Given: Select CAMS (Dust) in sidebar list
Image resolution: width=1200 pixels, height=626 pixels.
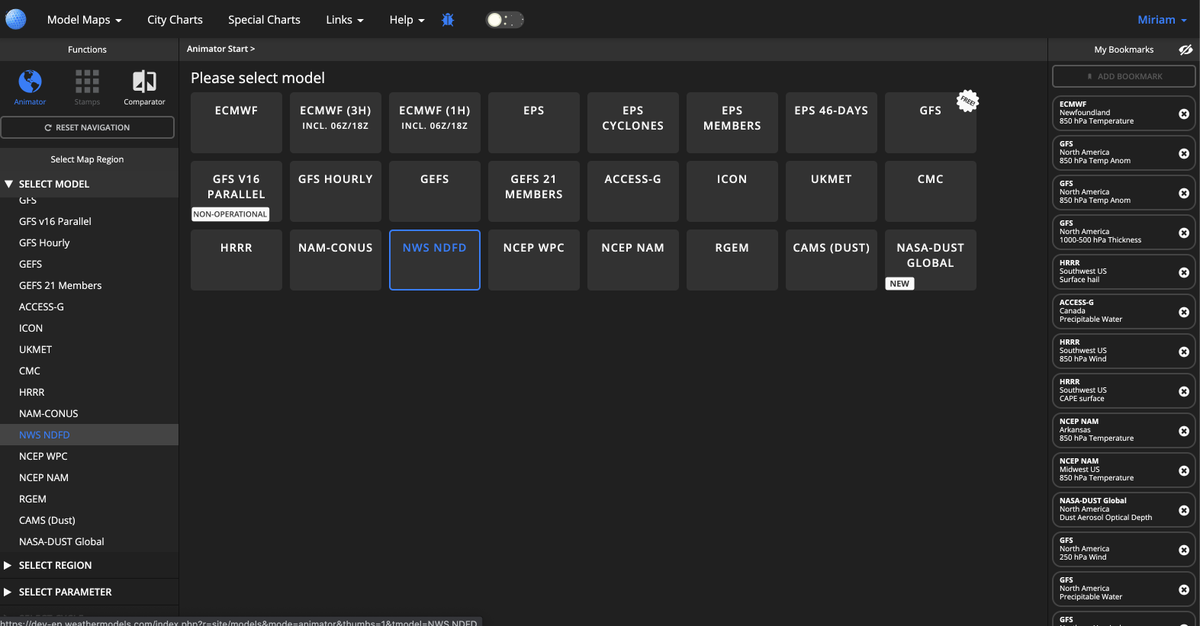Looking at the screenshot, I should click(x=89, y=520).
